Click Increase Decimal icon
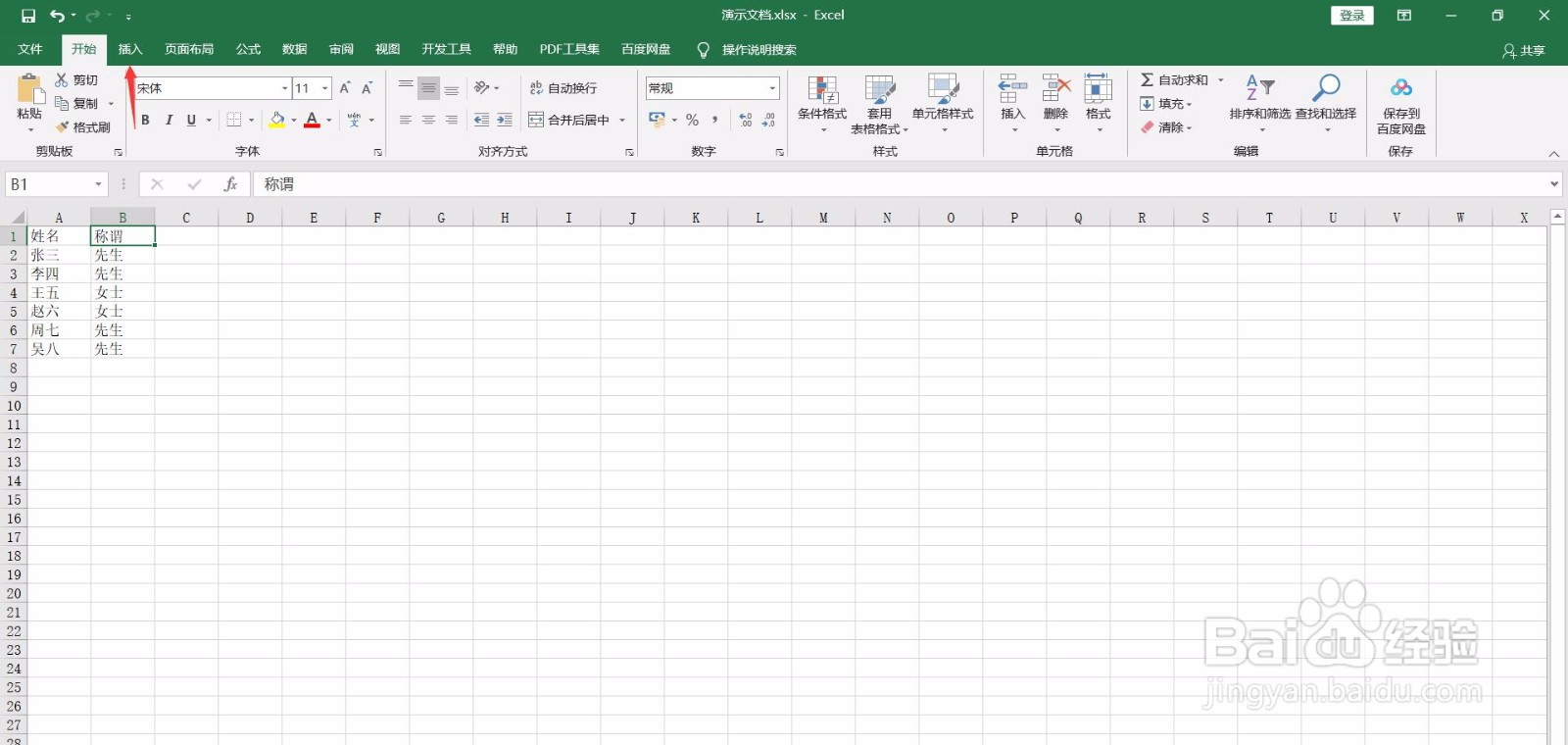The width and height of the screenshot is (1568, 745). click(x=746, y=120)
